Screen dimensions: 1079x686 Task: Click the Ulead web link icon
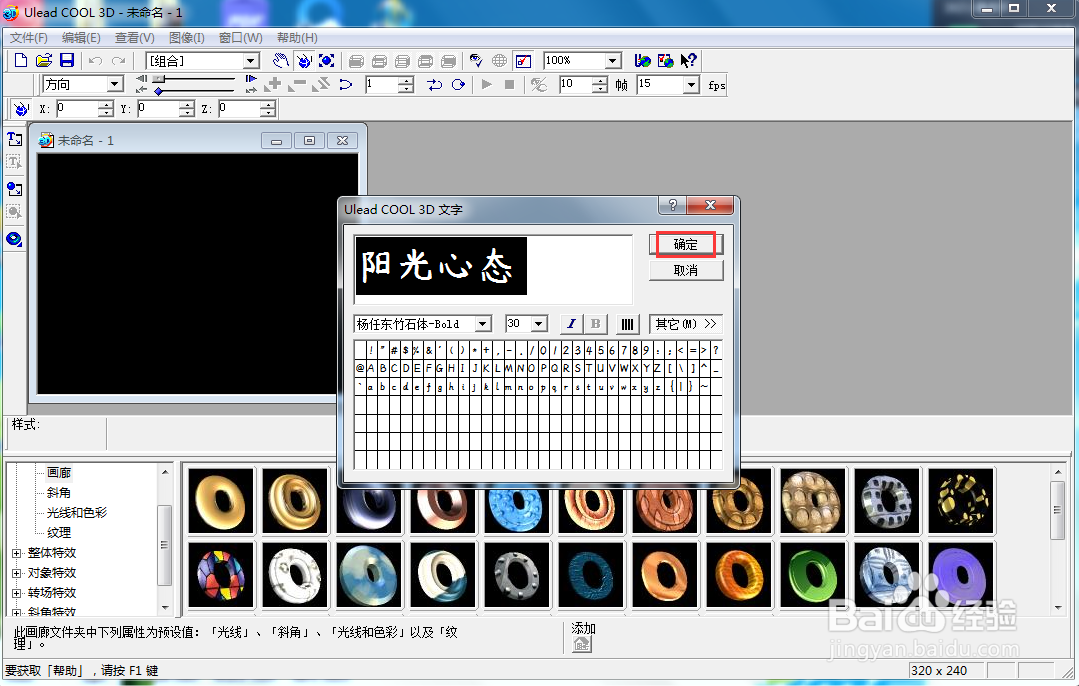(x=642, y=61)
